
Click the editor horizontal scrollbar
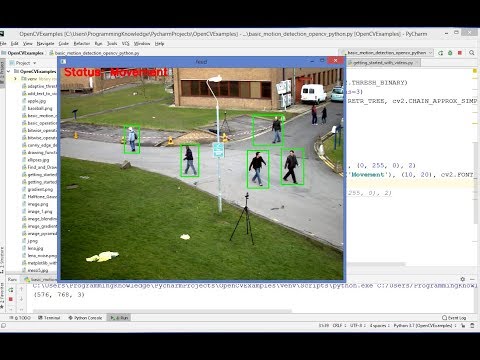pyautogui.click(x=376, y=264)
